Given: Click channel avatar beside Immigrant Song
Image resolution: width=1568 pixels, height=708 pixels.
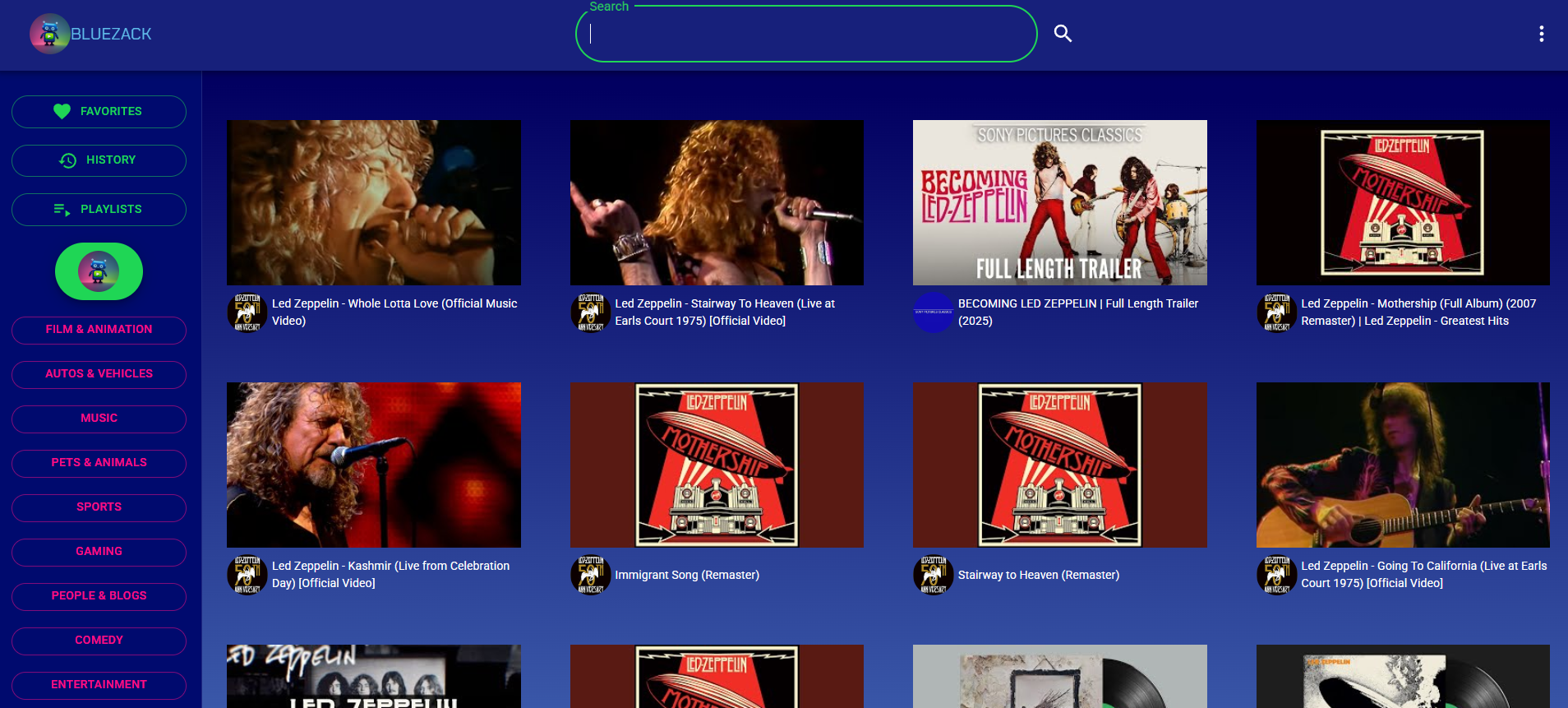Looking at the screenshot, I should (590, 575).
